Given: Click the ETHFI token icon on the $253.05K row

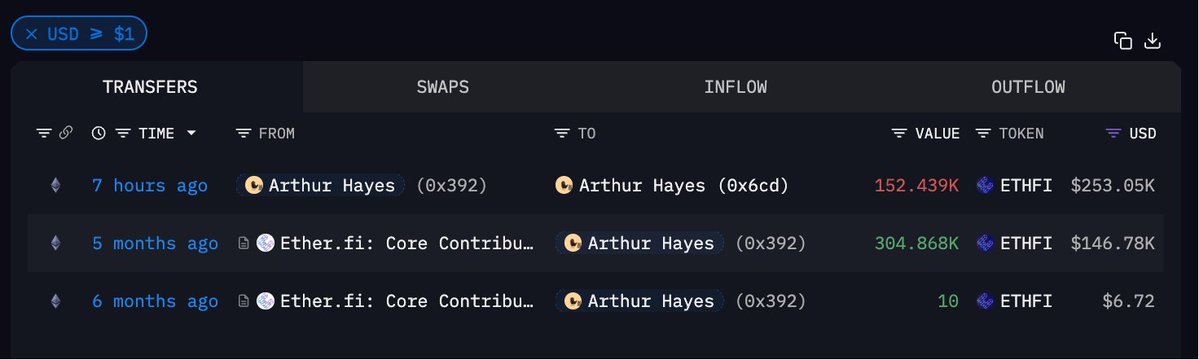Looking at the screenshot, I should pos(986,185).
